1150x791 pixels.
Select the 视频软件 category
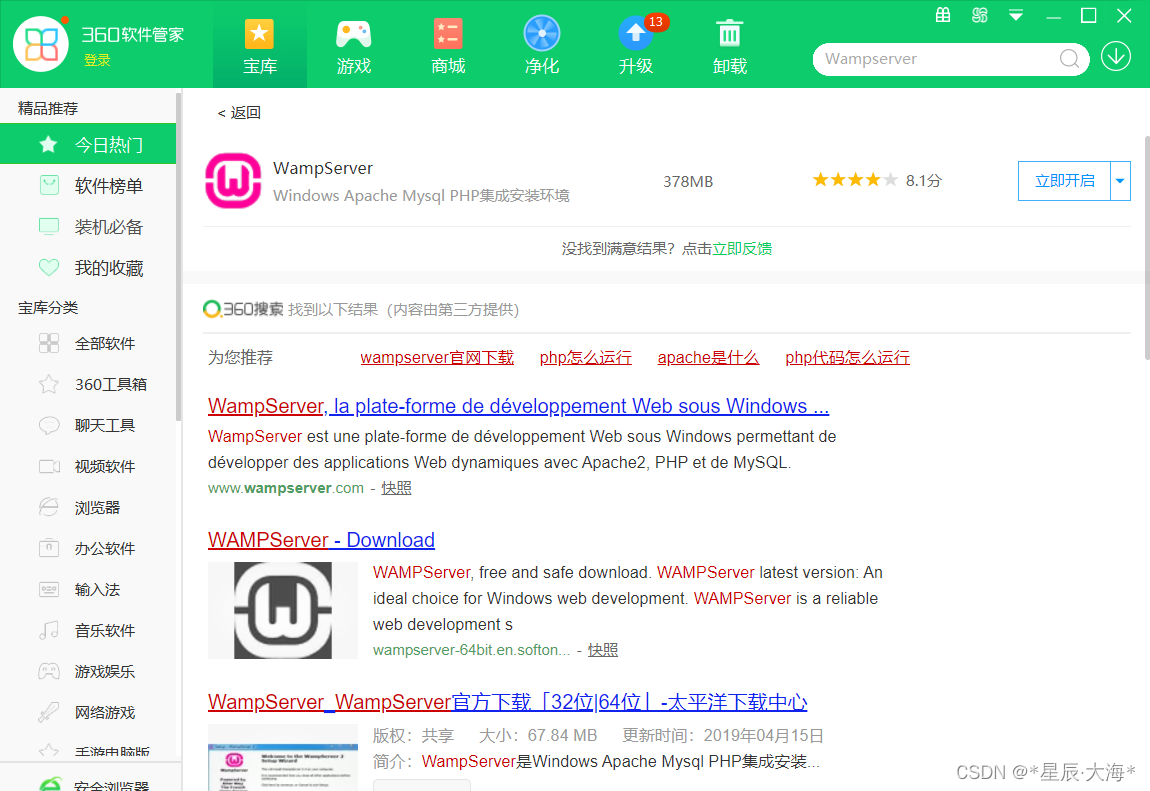coord(88,466)
